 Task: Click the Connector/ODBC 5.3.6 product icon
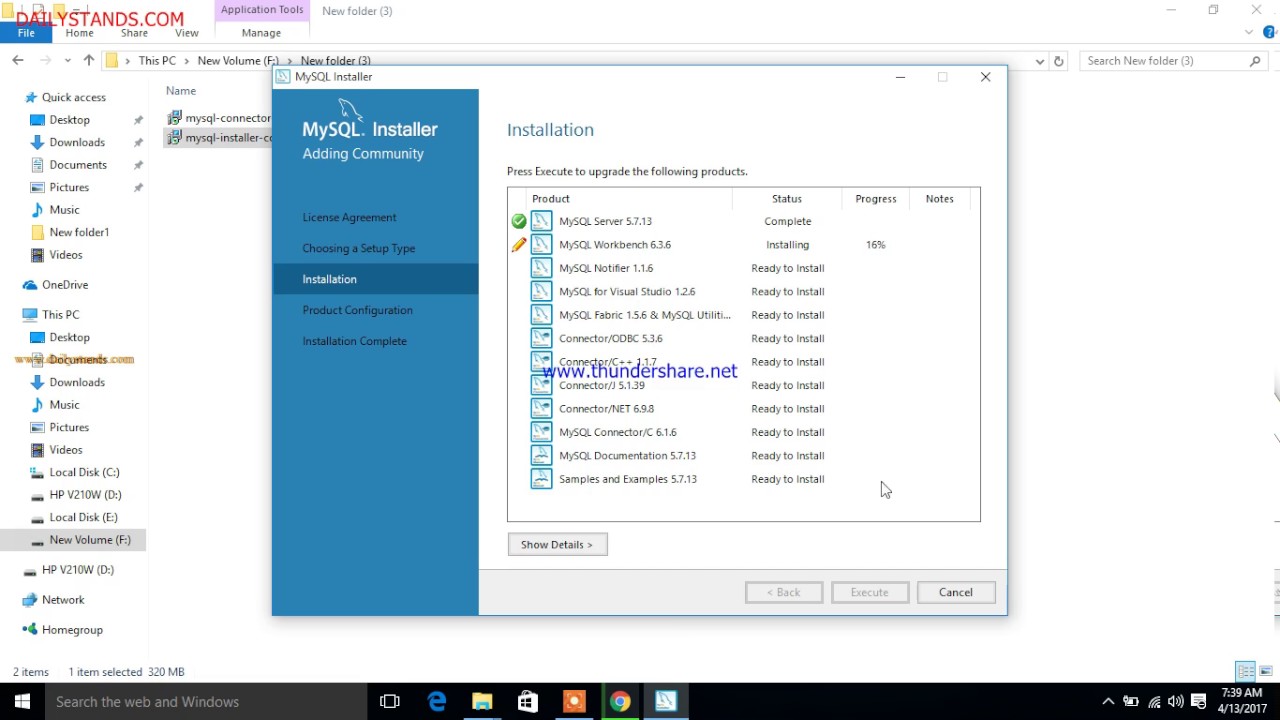coord(541,338)
